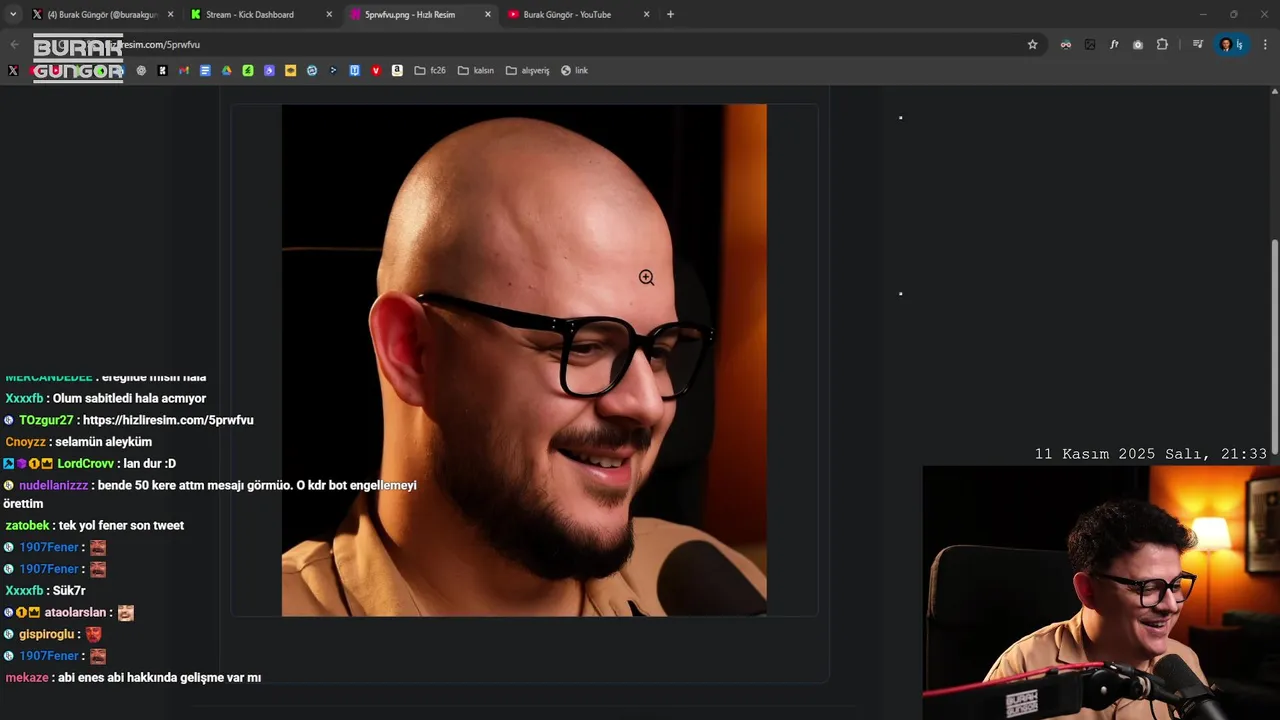Open the font finder extension icon
Viewport: 1280px width, 720px height.
coord(1114,44)
